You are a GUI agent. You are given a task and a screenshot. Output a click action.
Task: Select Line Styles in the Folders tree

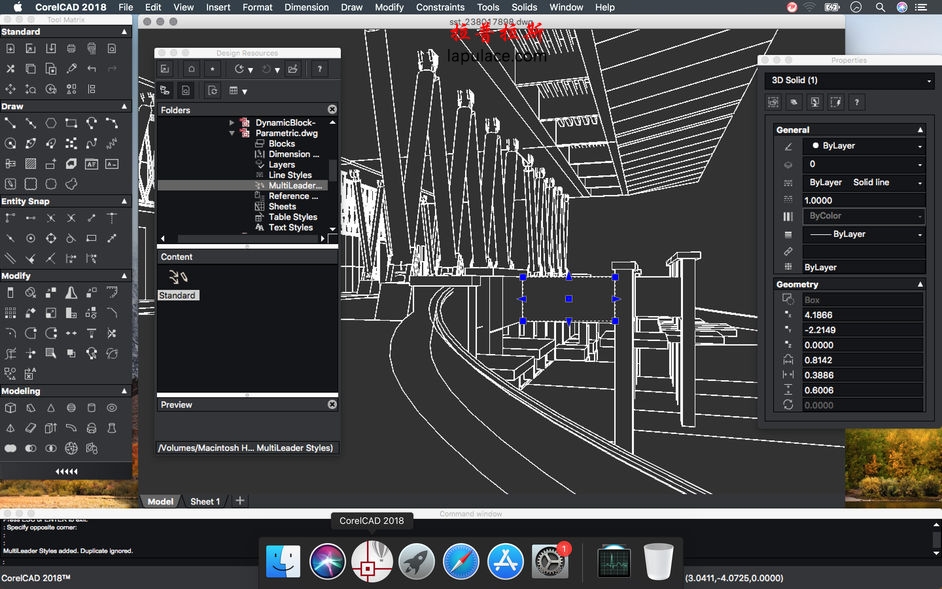tap(290, 174)
